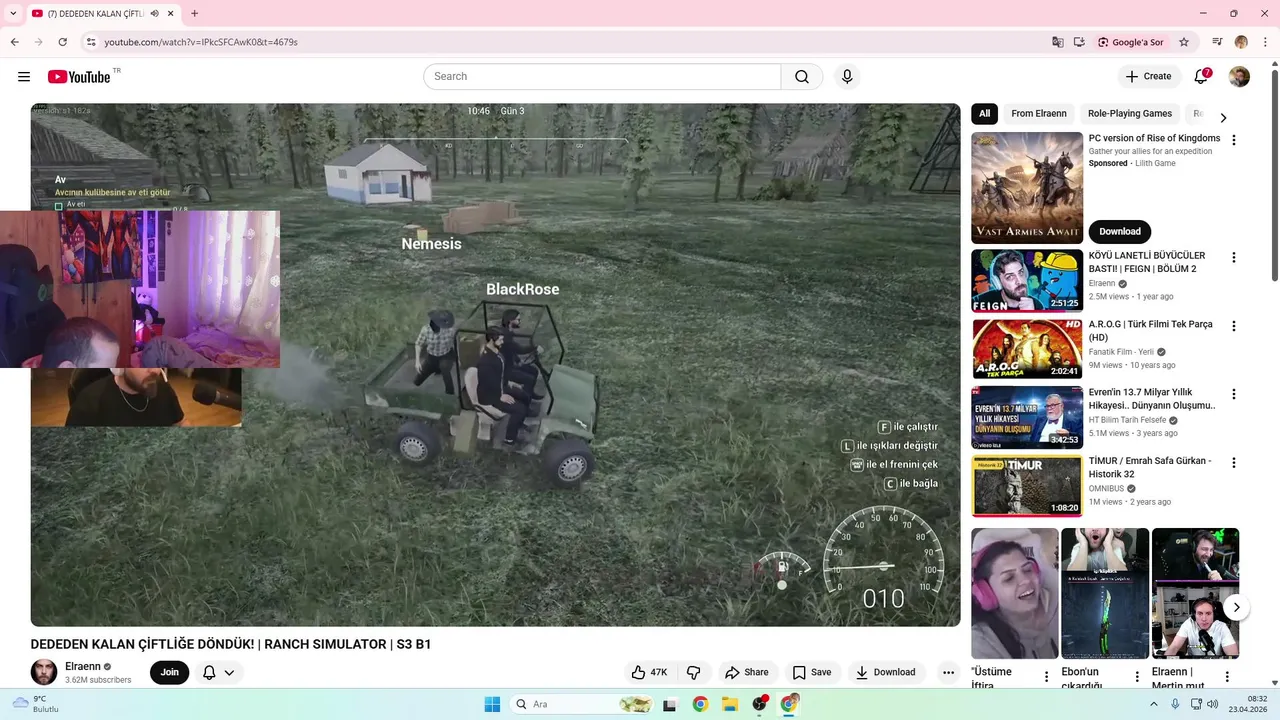
Task: Open the Evren'in 13.7 Milyar thumbnail
Action: click(x=1027, y=418)
